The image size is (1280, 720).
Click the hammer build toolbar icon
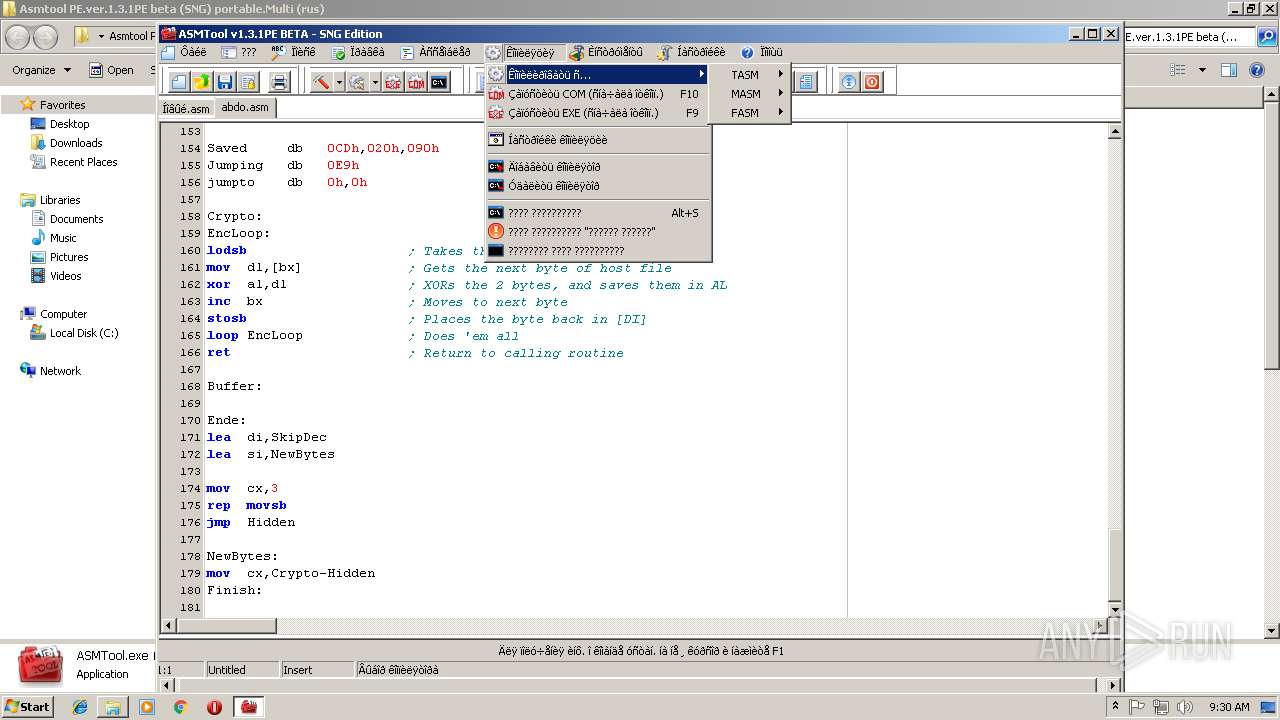point(321,82)
